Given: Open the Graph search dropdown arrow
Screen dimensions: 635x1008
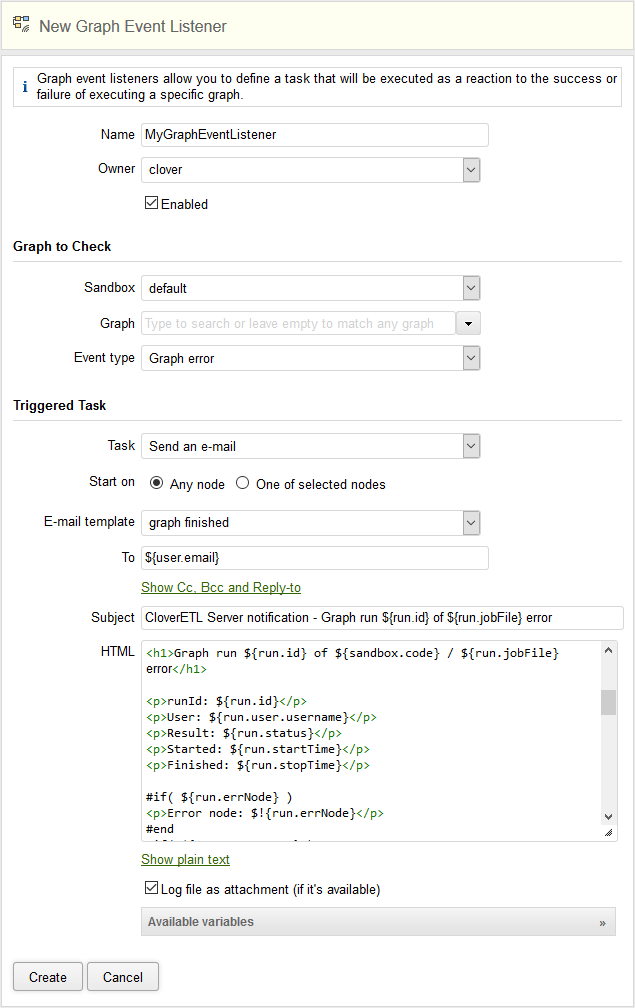Looking at the screenshot, I should (x=470, y=323).
